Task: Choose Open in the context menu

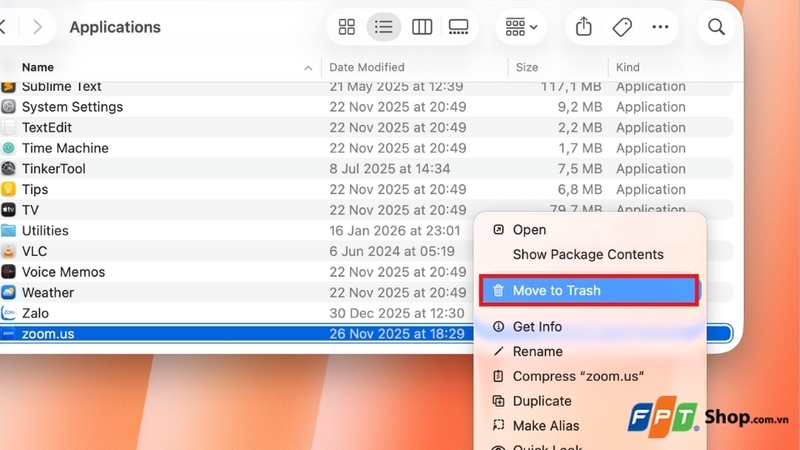Action: (x=590, y=230)
